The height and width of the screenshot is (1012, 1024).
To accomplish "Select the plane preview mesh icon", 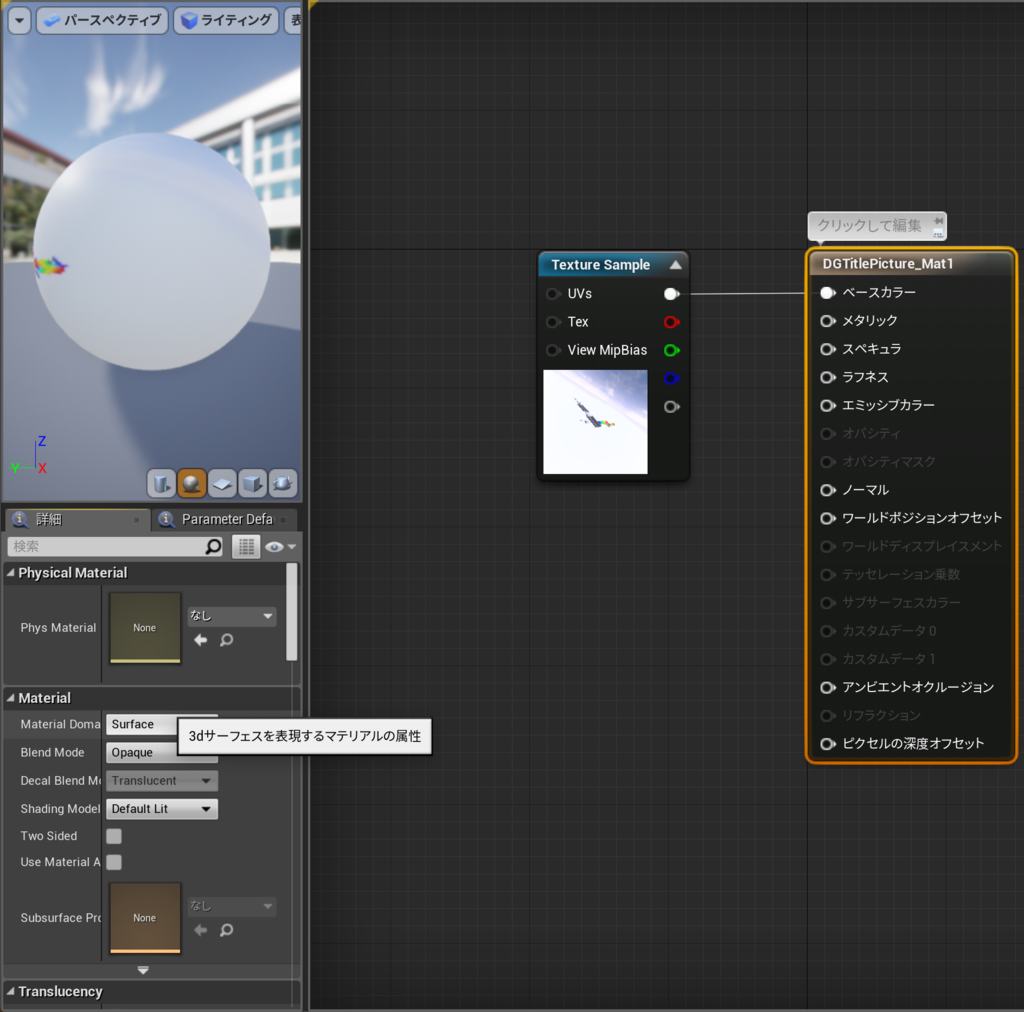I will (x=222, y=484).
